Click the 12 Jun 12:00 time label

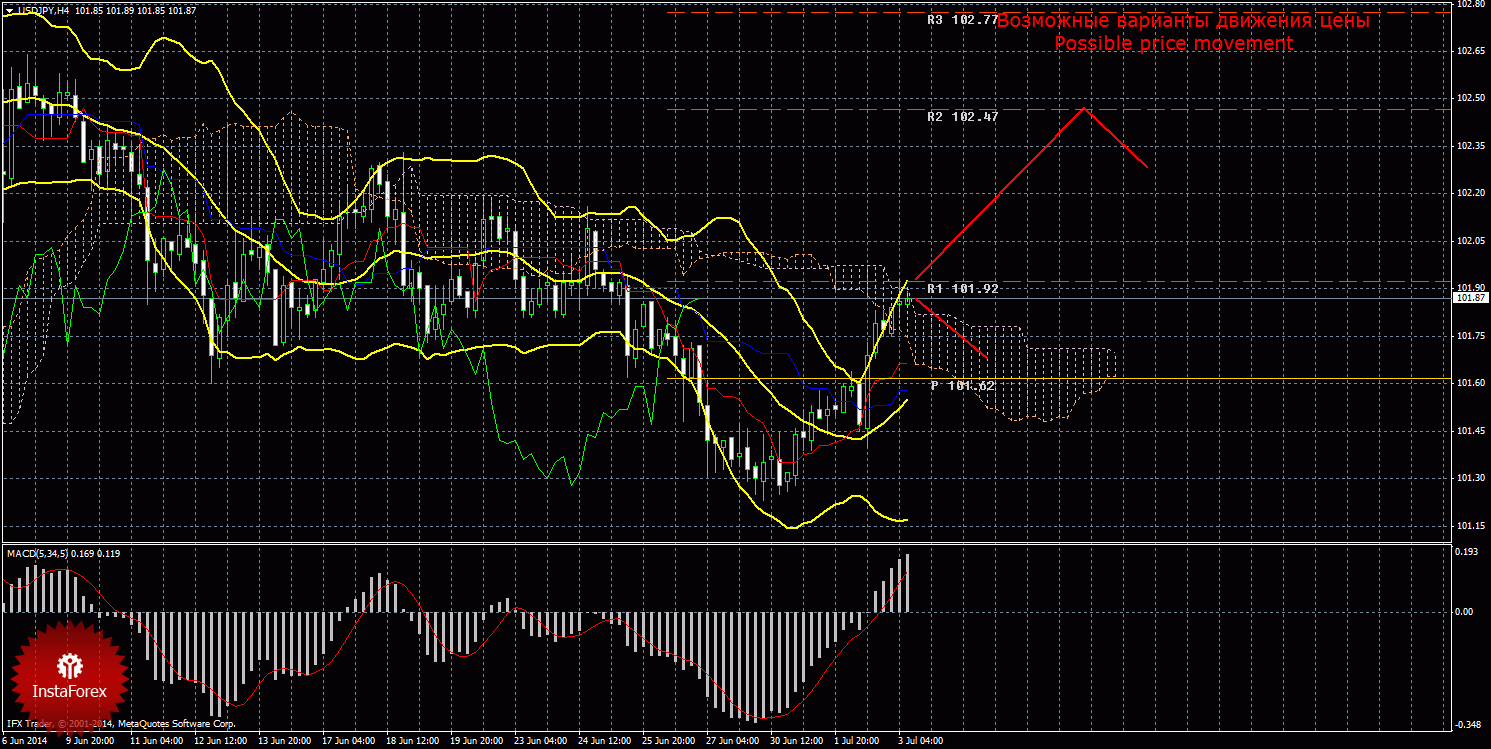221,741
